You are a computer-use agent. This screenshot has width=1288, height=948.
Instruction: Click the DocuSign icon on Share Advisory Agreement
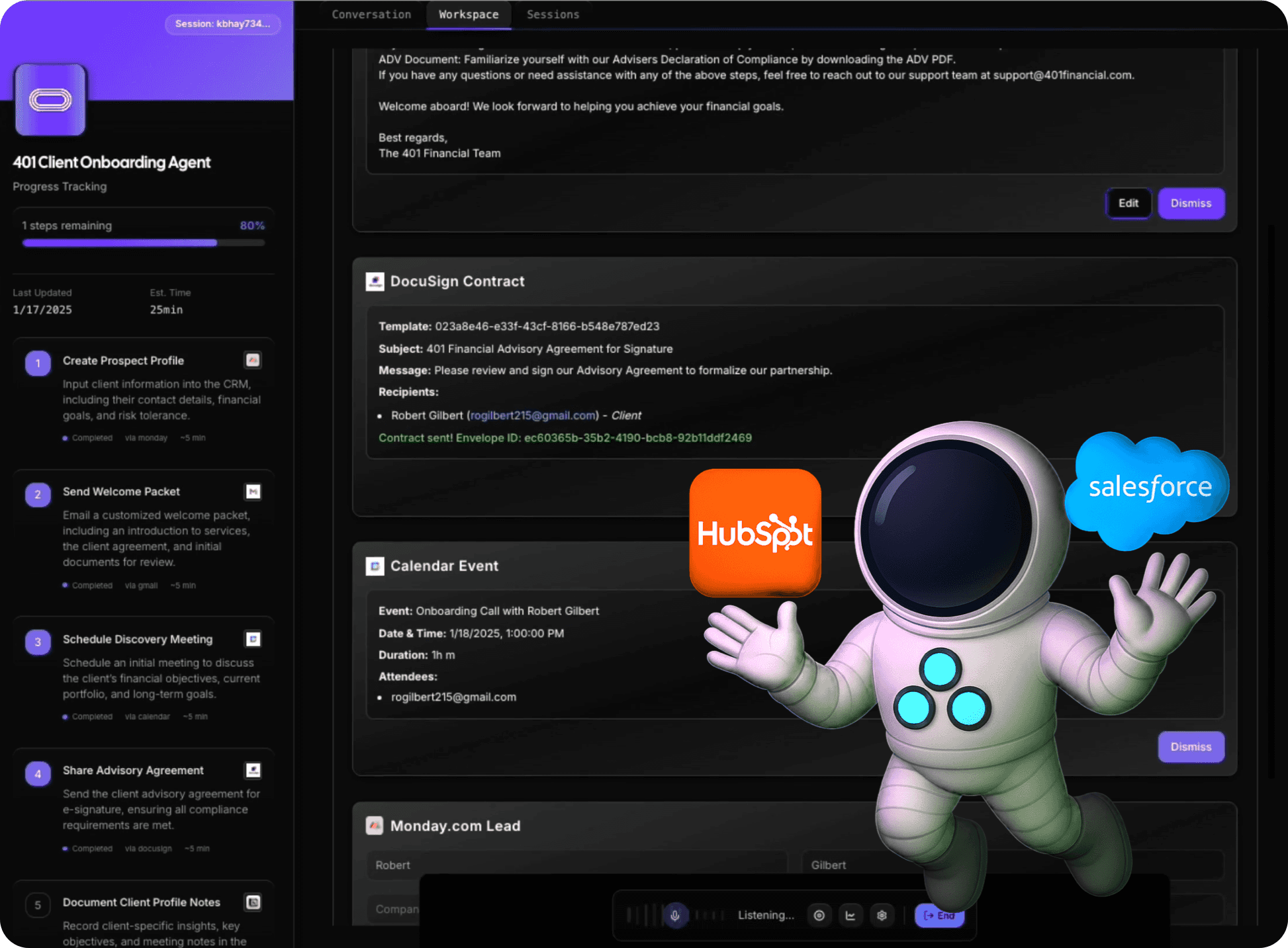253,770
